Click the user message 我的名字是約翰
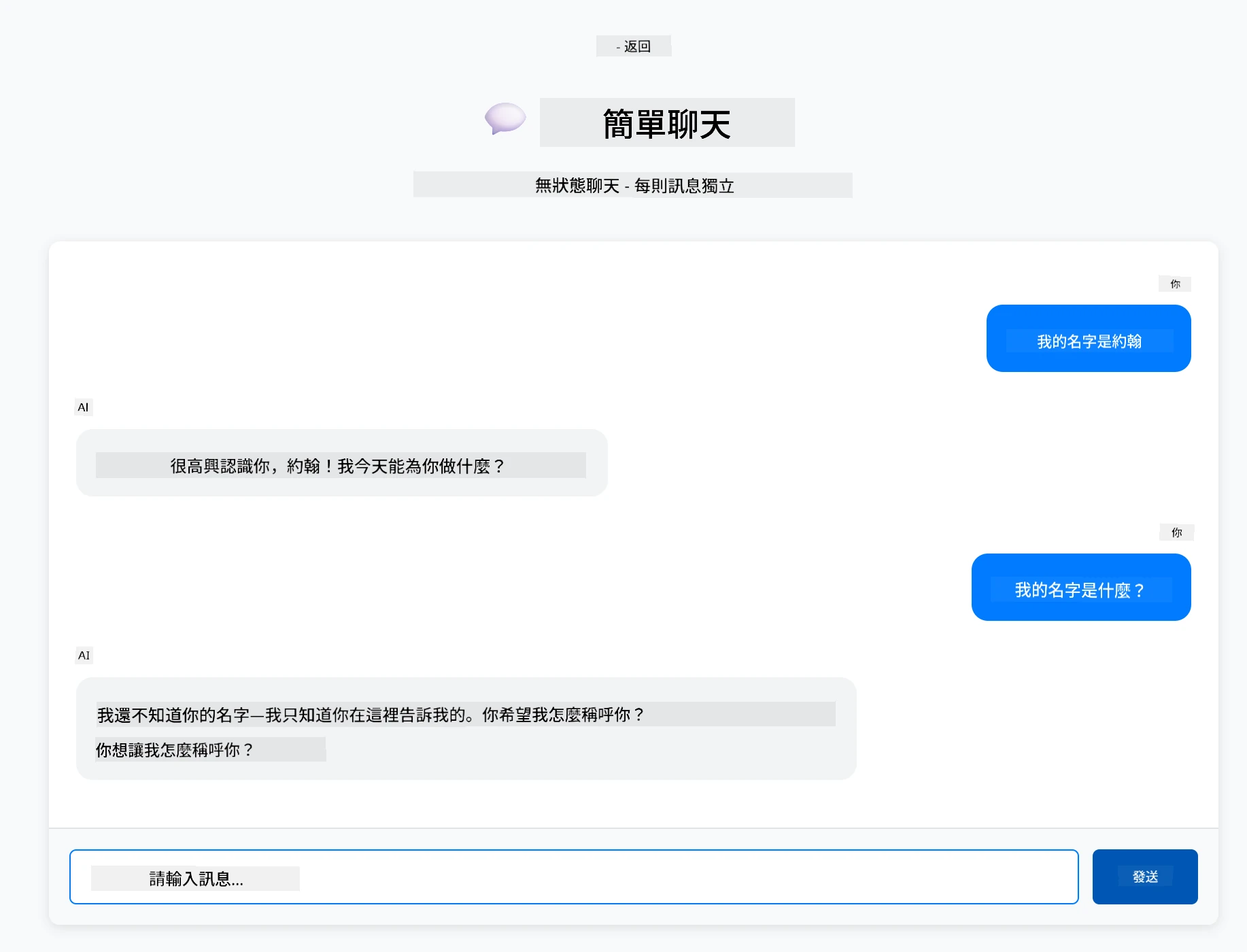Screen dimensions: 1247x952 (x=1089, y=339)
